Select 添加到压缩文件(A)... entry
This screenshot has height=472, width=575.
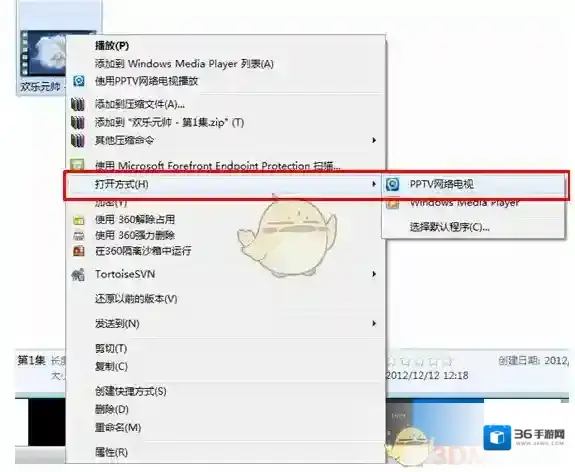click(140, 105)
